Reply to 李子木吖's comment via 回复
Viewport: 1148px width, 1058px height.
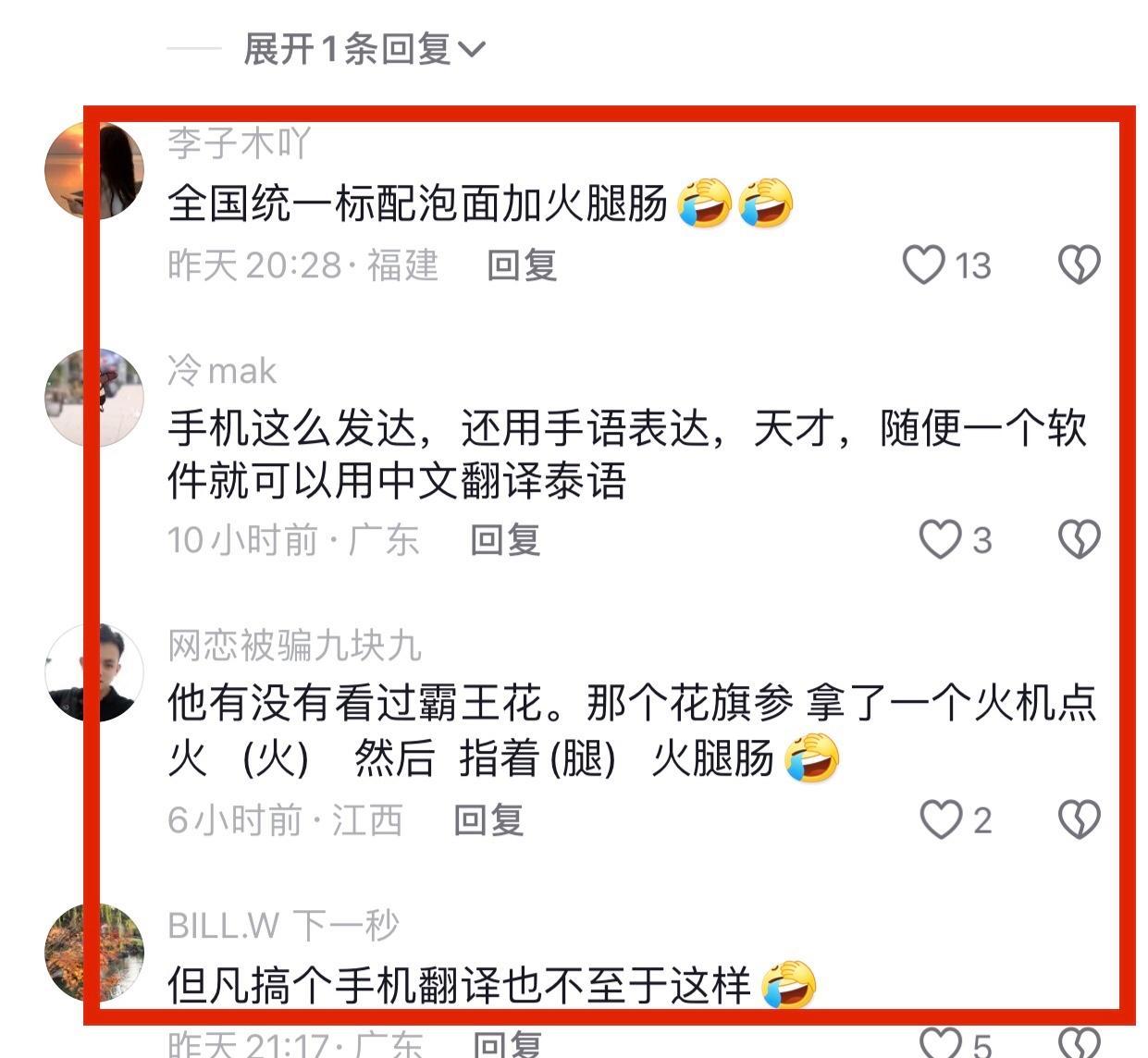click(522, 265)
